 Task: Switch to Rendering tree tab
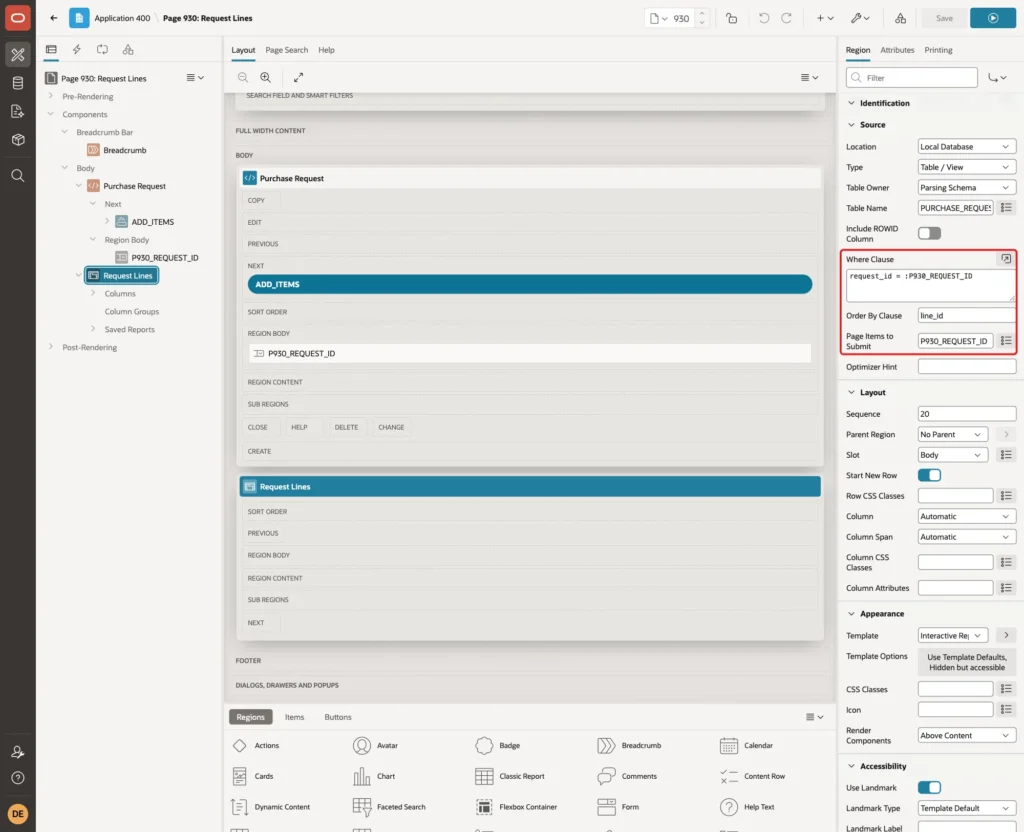tap(51, 50)
